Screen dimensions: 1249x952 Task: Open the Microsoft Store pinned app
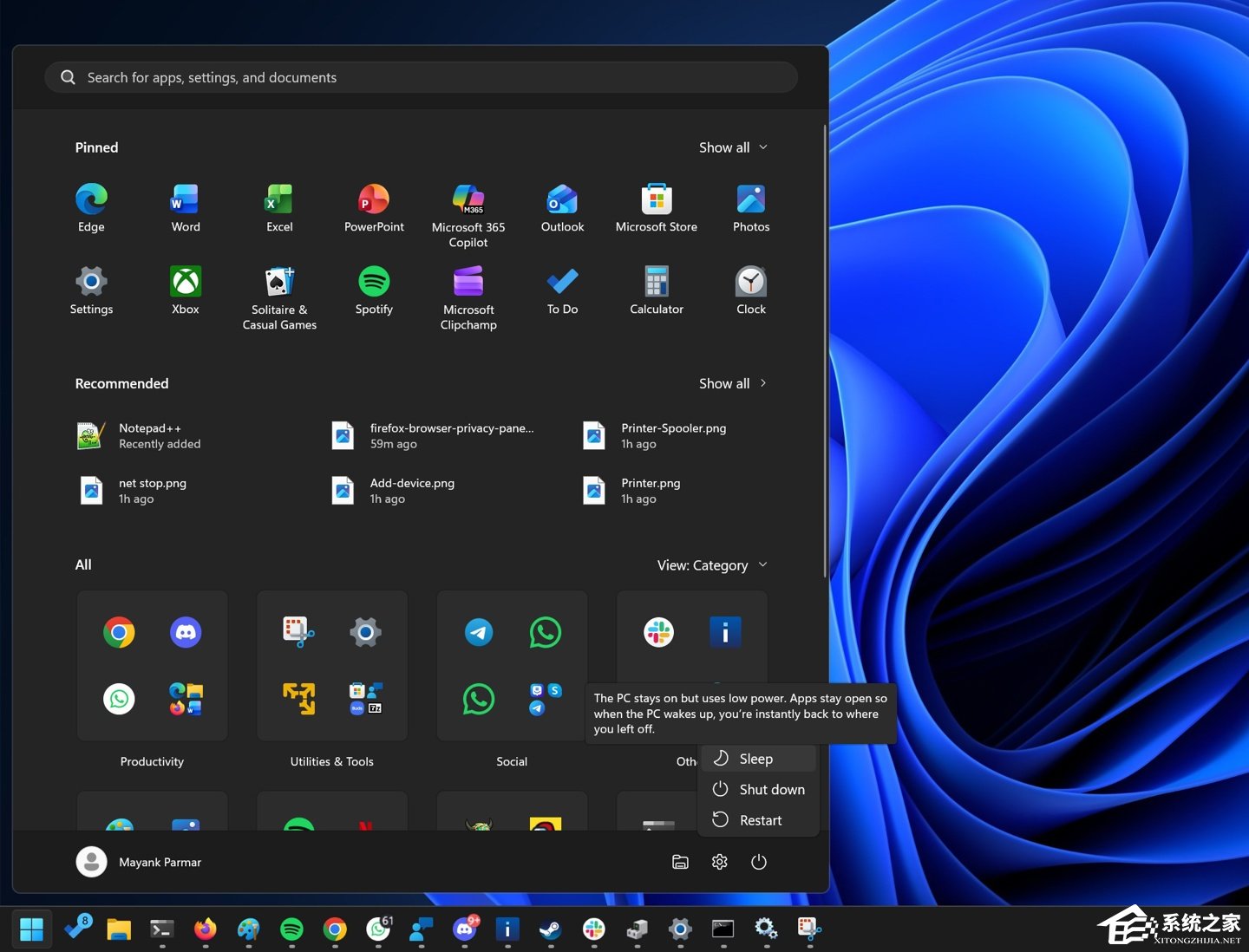tap(657, 208)
